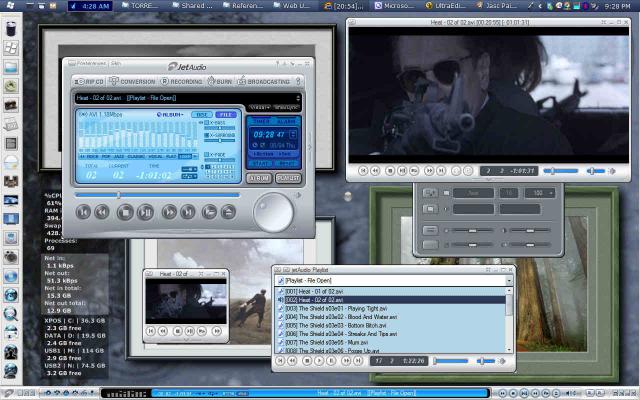Screen dimensions: 640x400
Task: Open the RECORDING tab
Action: [x=181, y=82]
